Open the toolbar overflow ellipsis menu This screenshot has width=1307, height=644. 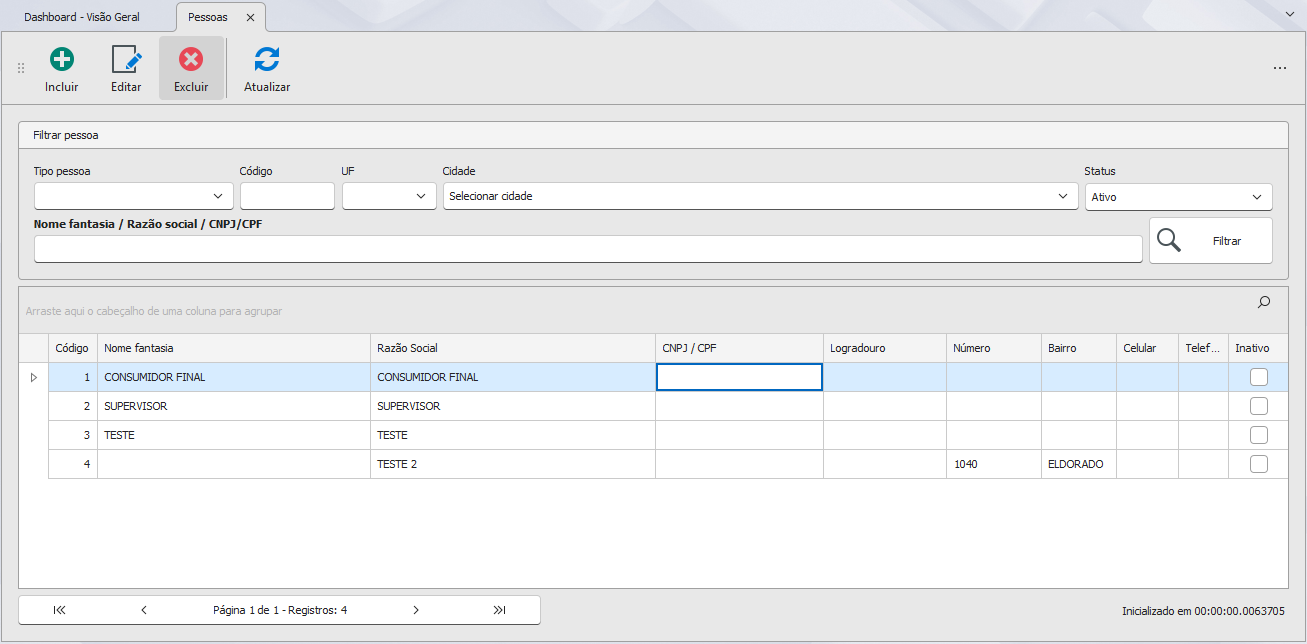(x=1280, y=68)
